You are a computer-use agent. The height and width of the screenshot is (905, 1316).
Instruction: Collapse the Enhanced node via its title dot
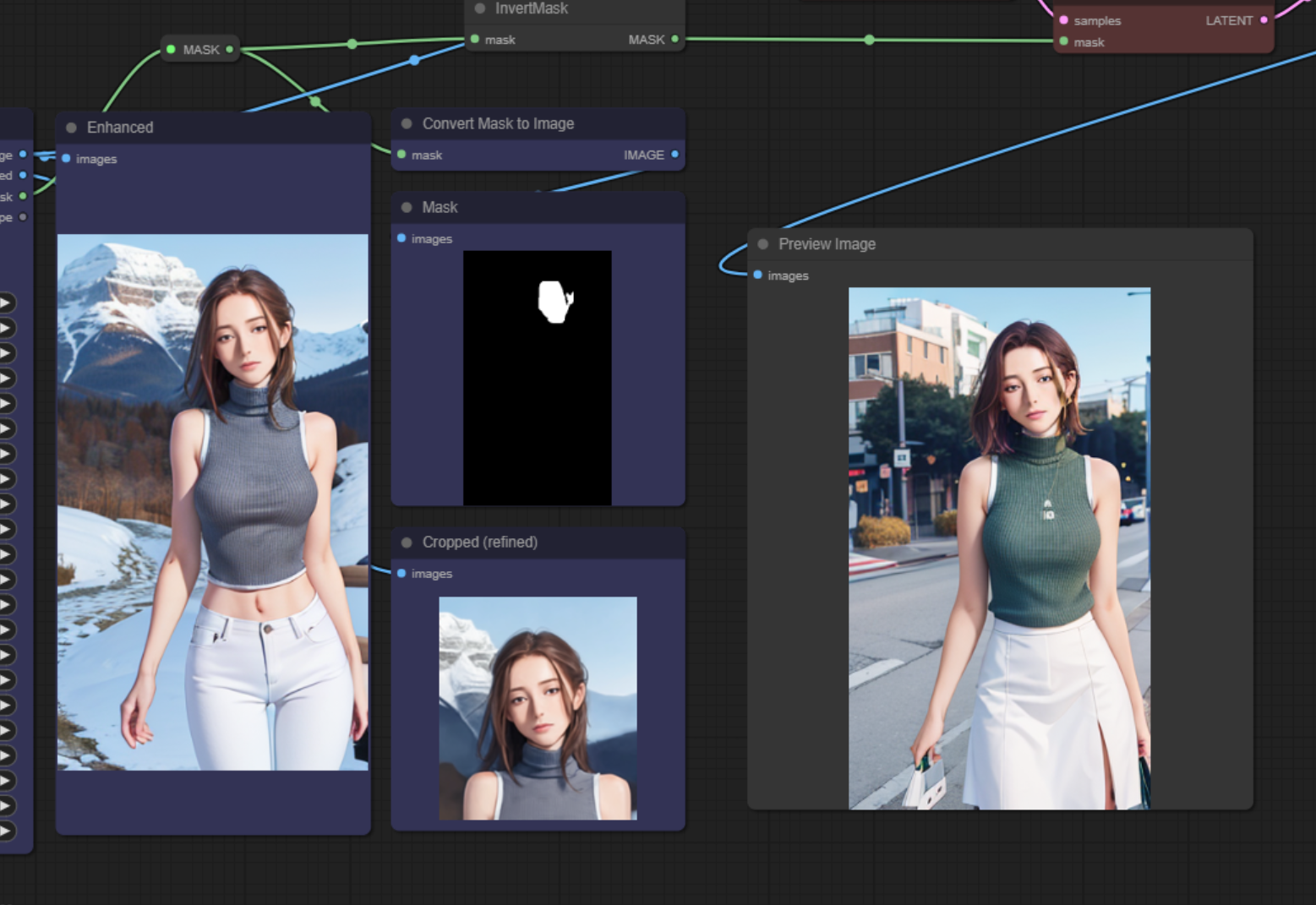(x=71, y=128)
